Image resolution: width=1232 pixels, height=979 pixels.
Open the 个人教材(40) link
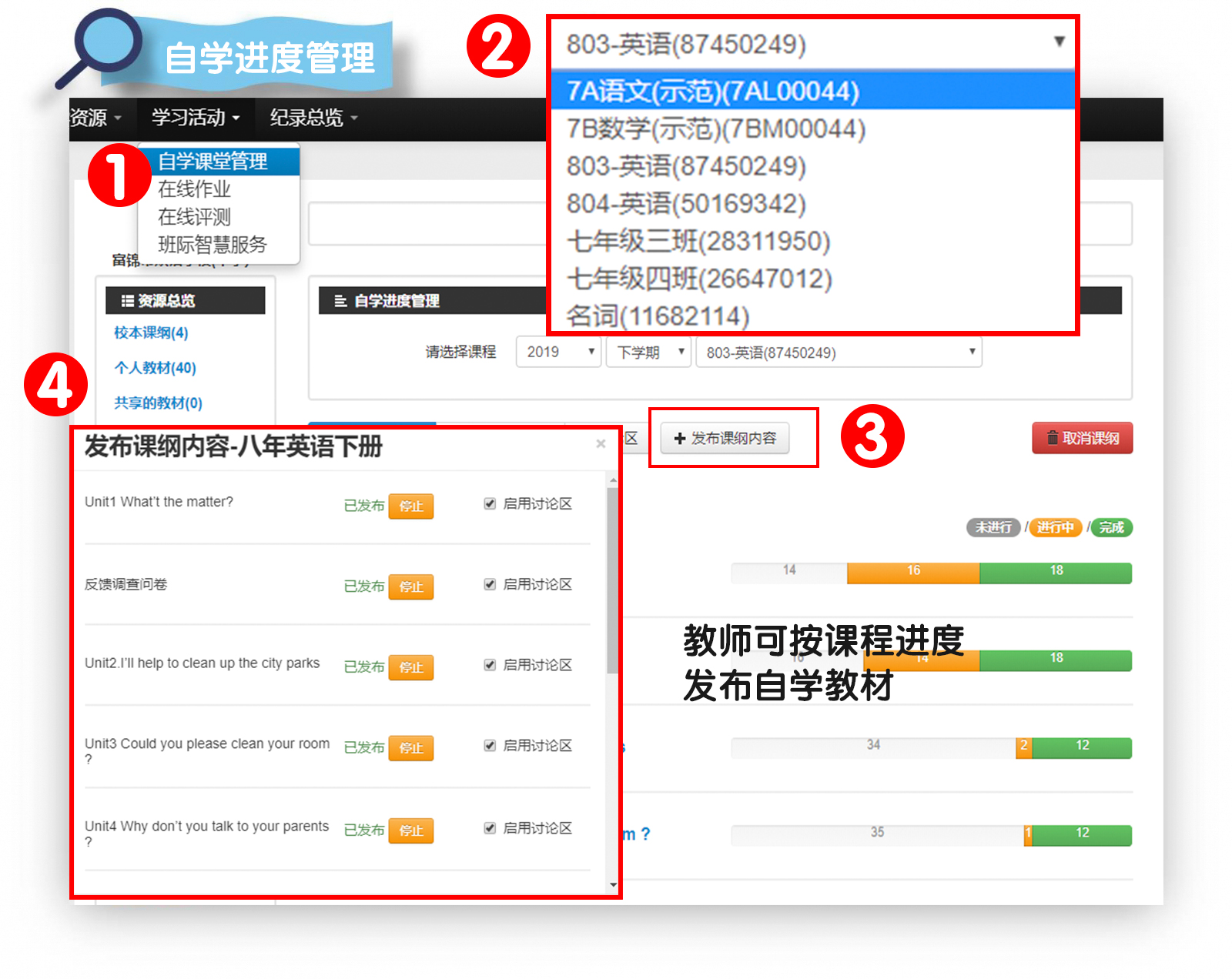pos(155,368)
